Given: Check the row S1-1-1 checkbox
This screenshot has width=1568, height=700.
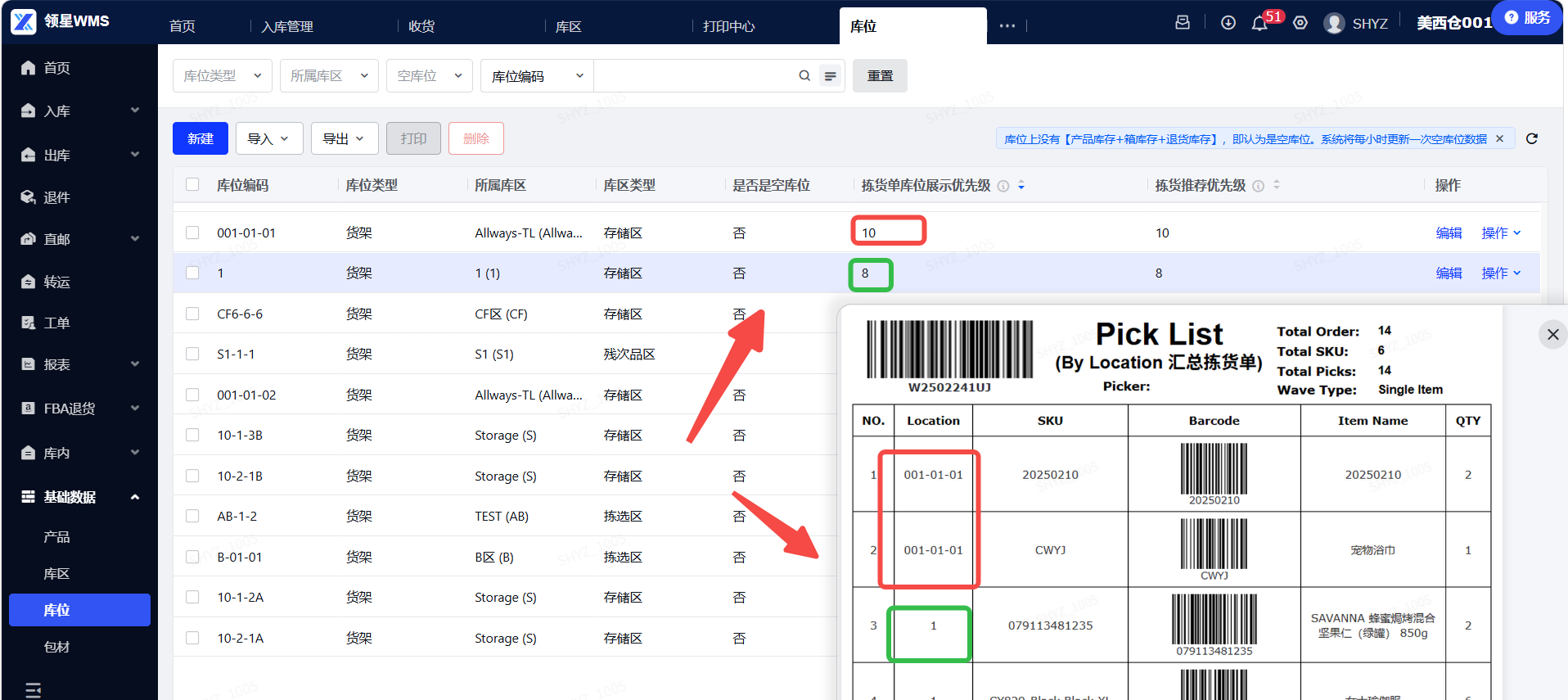Looking at the screenshot, I should [192, 354].
